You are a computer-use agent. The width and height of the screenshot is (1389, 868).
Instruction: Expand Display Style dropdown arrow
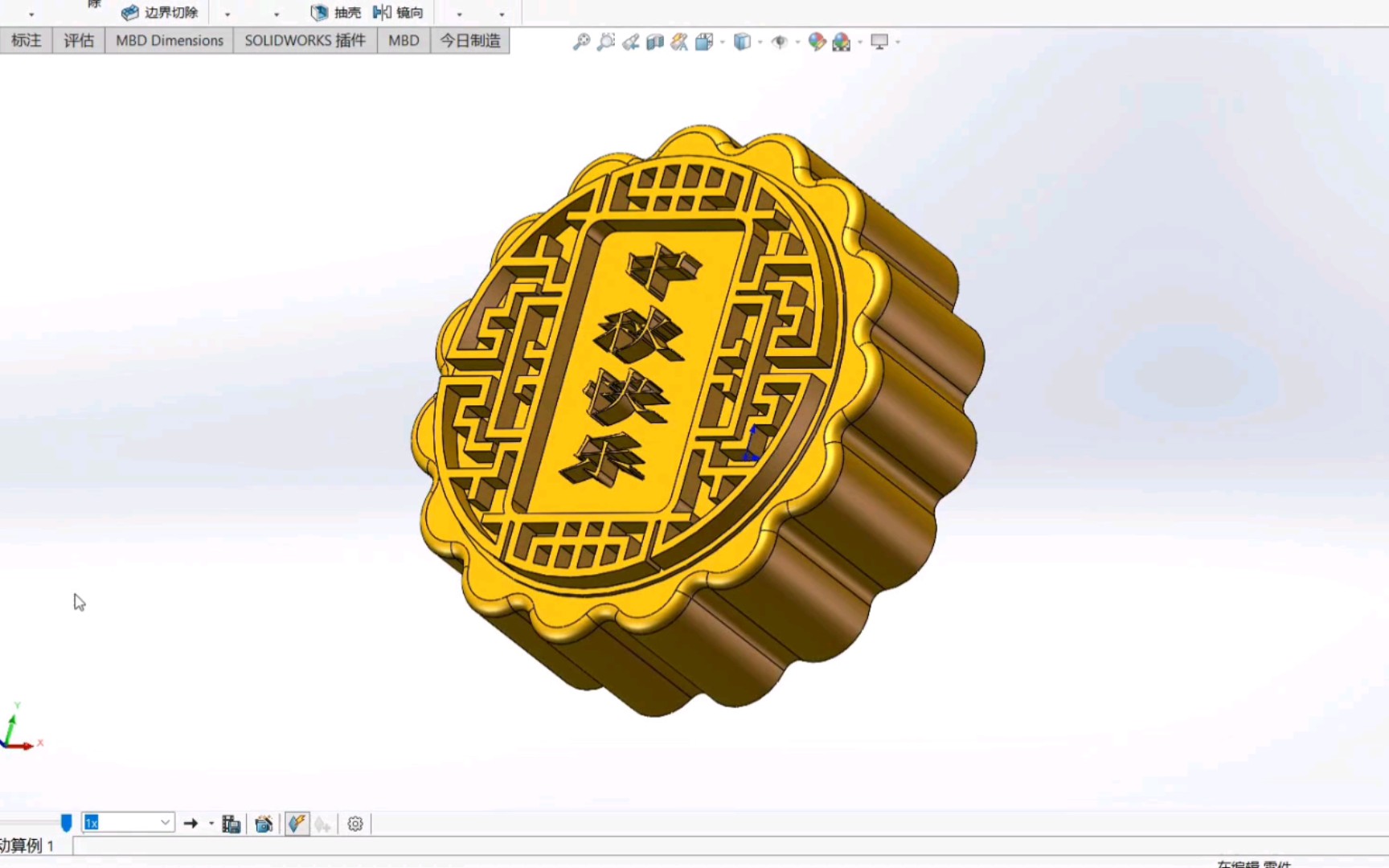point(760,42)
